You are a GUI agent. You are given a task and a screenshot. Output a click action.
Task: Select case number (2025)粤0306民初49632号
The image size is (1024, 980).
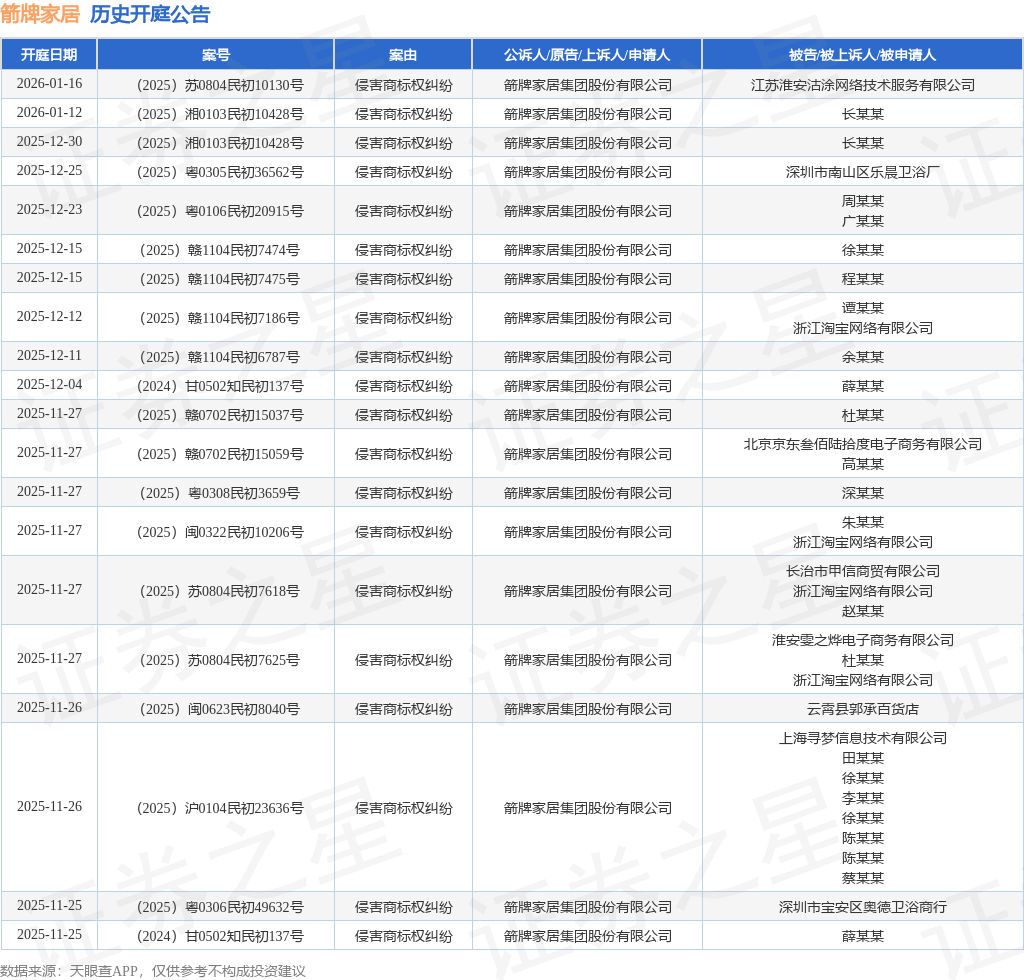[x=219, y=908]
